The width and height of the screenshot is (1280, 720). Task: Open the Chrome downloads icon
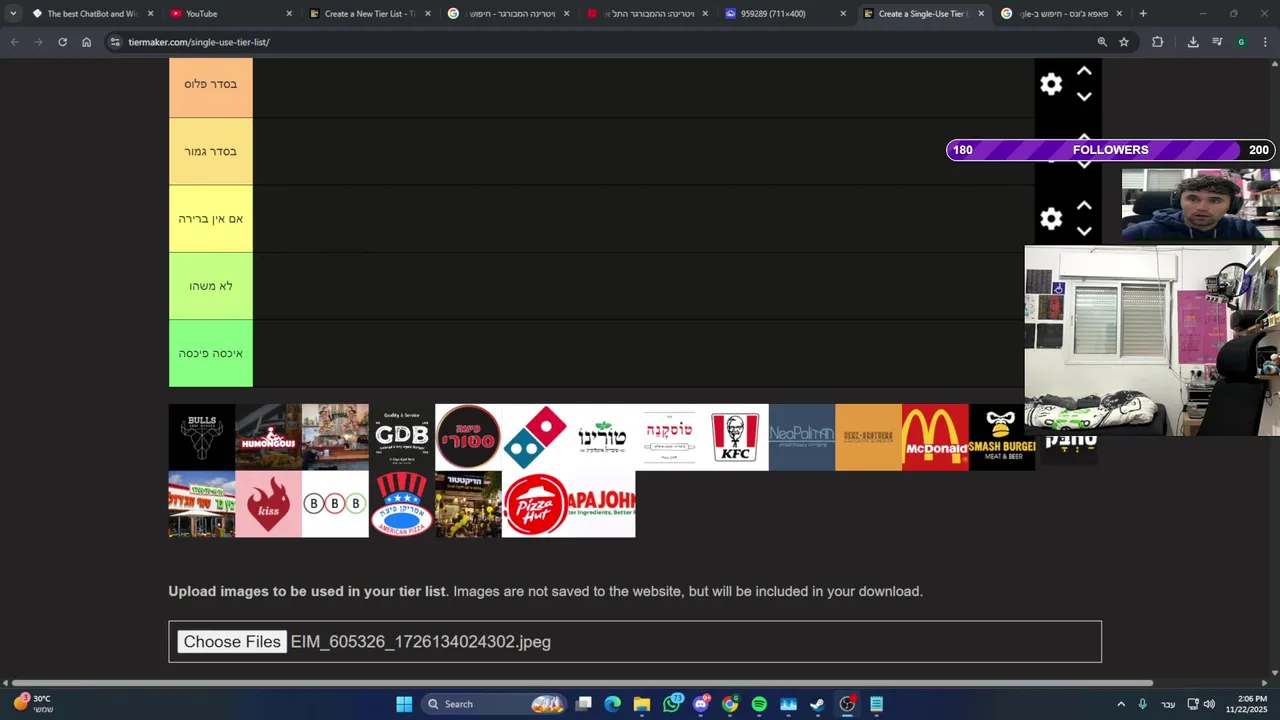[x=1193, y=42]
